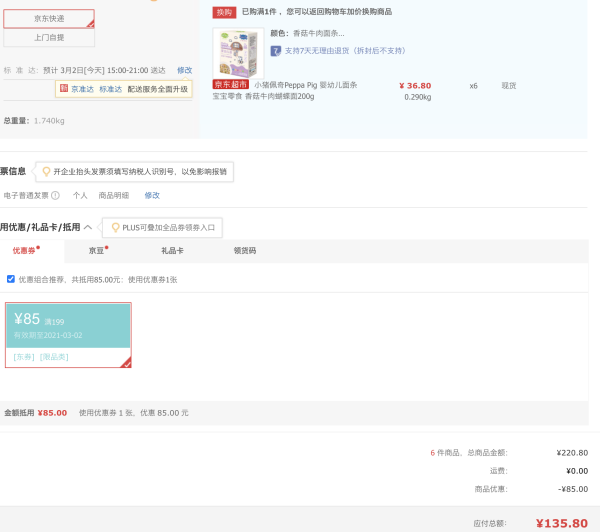Toggle 优惠组合推荐 checkbox
Image resolution: width=600 pixels, height=532 pixels.
11,279
